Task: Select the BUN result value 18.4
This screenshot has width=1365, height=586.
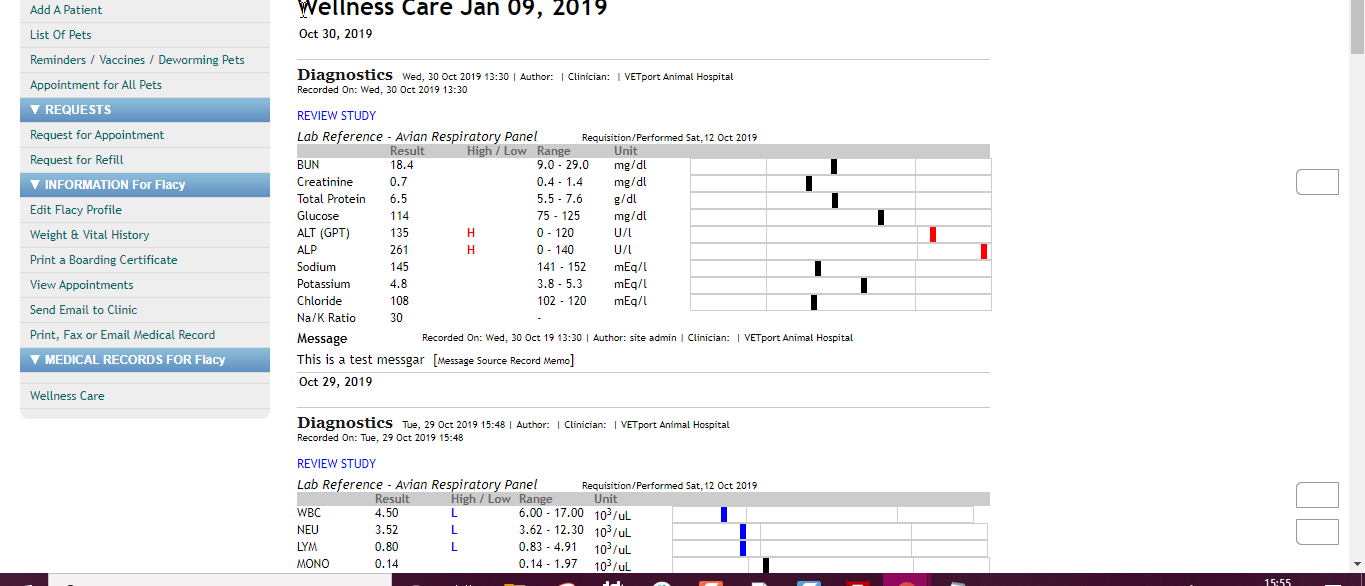Action: tap(402, 165)
